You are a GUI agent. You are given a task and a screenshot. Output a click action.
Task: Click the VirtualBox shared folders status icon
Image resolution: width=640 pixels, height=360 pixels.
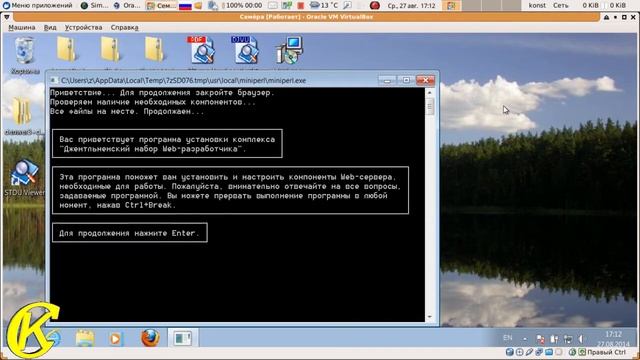(x=549, y=352)
